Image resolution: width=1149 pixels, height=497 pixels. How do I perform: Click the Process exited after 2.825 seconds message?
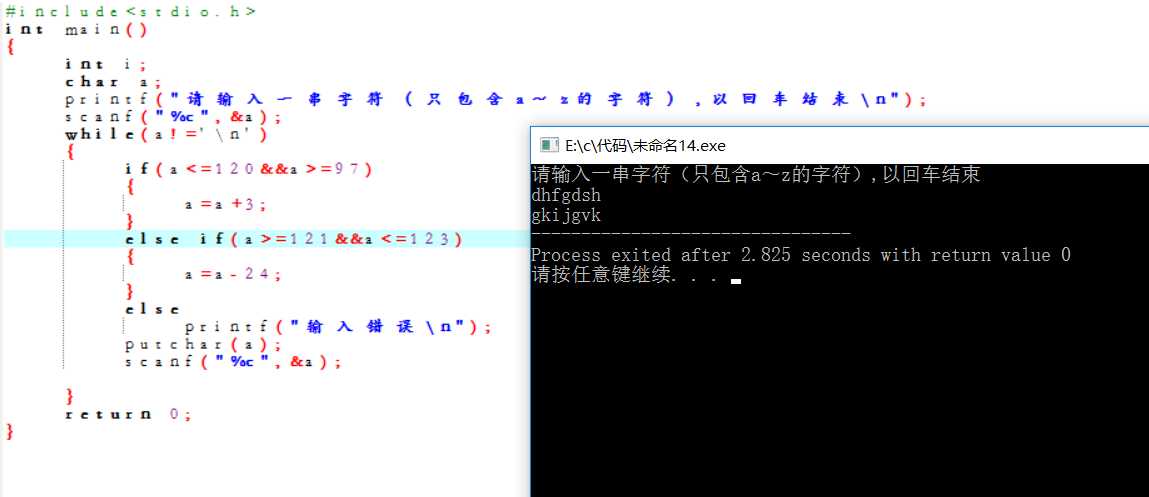[801, 255]
